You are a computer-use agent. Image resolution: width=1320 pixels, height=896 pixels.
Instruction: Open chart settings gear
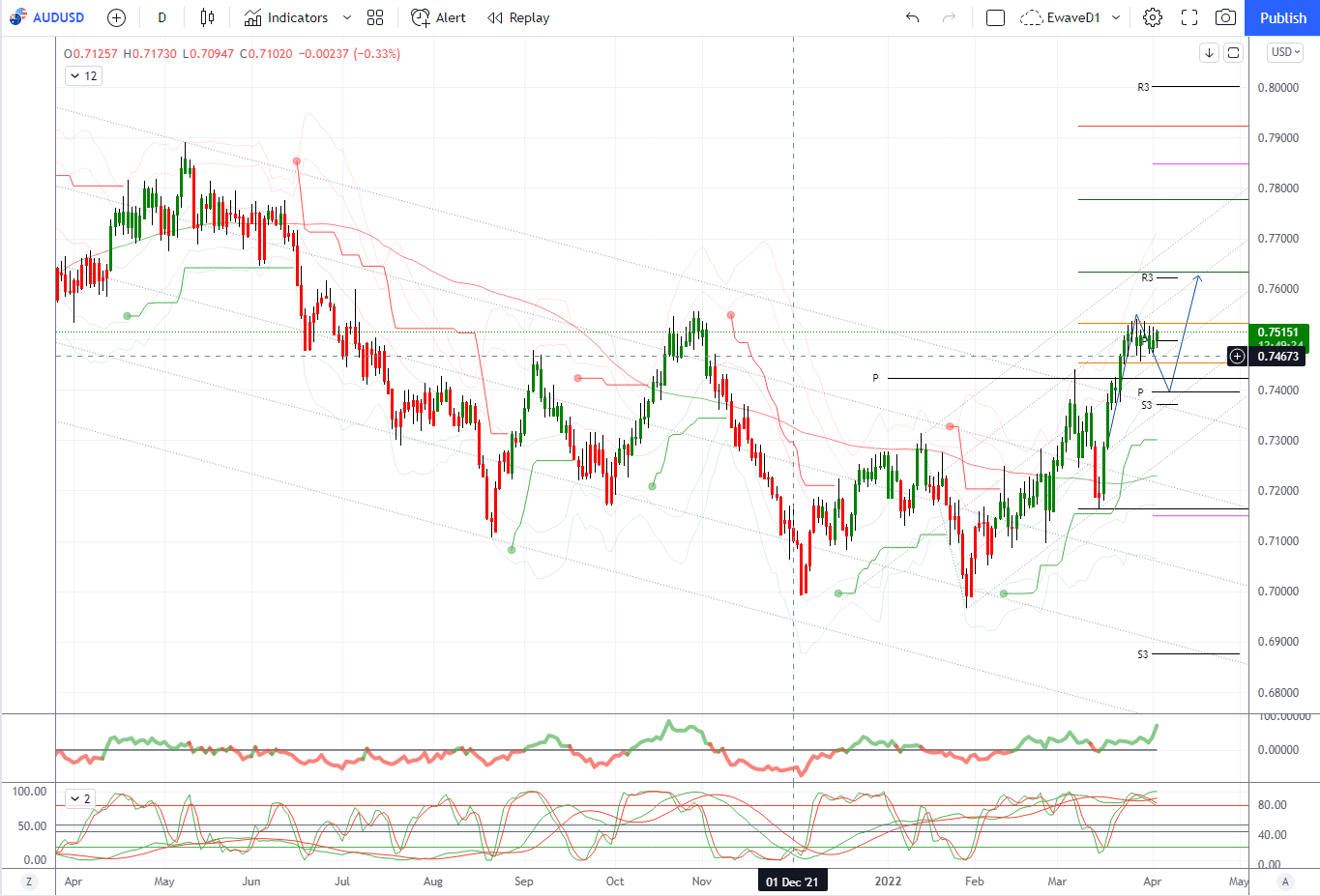[1153, 17]
